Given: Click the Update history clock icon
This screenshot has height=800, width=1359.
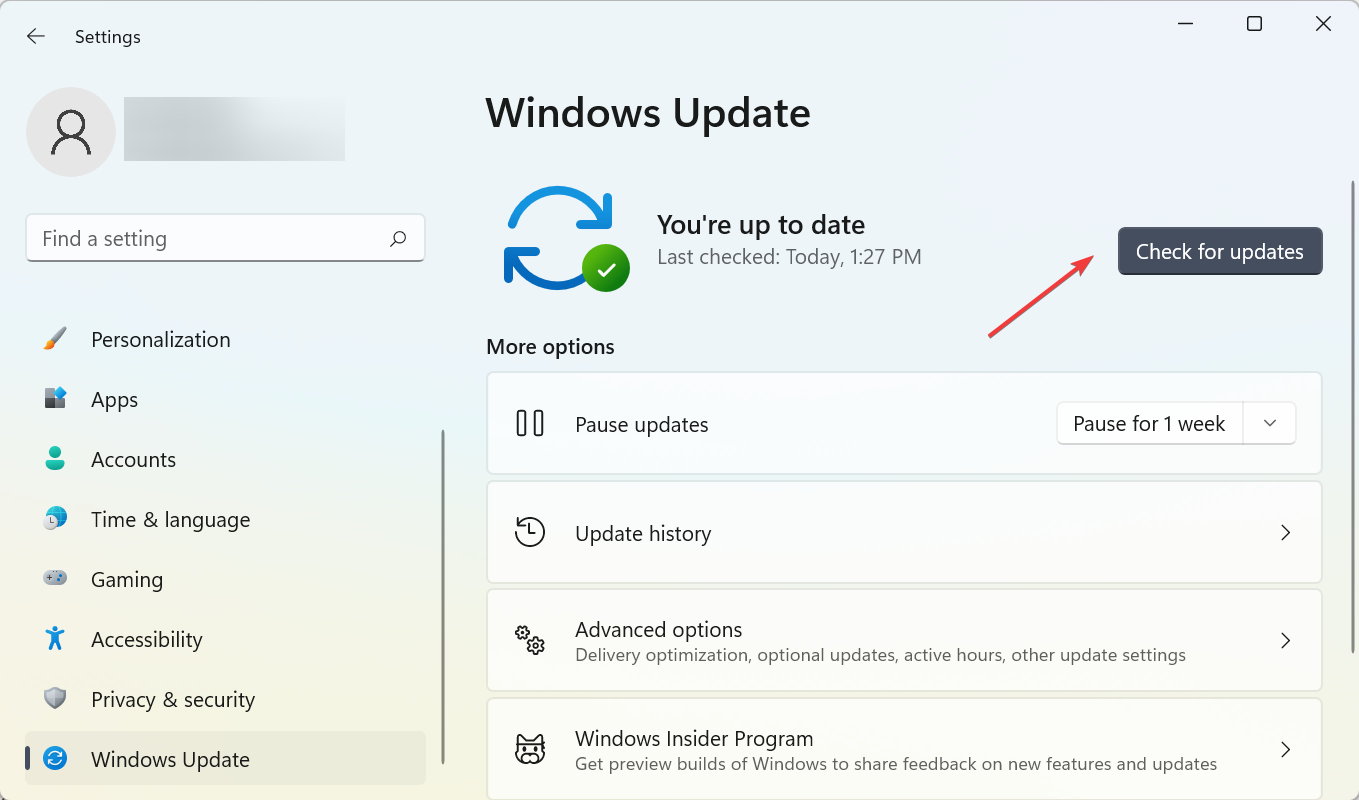Looking at the screenshot, I should click(530, 532).
